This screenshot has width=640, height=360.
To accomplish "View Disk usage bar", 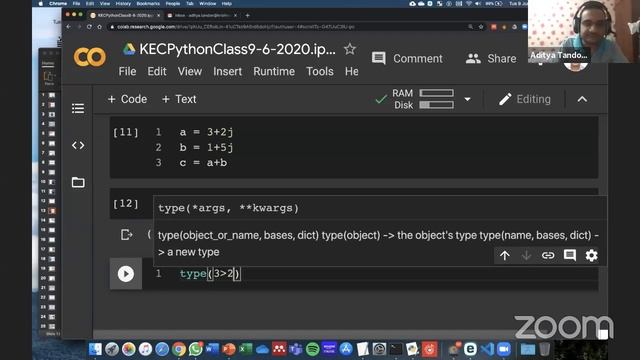I will tap(436, 105).
